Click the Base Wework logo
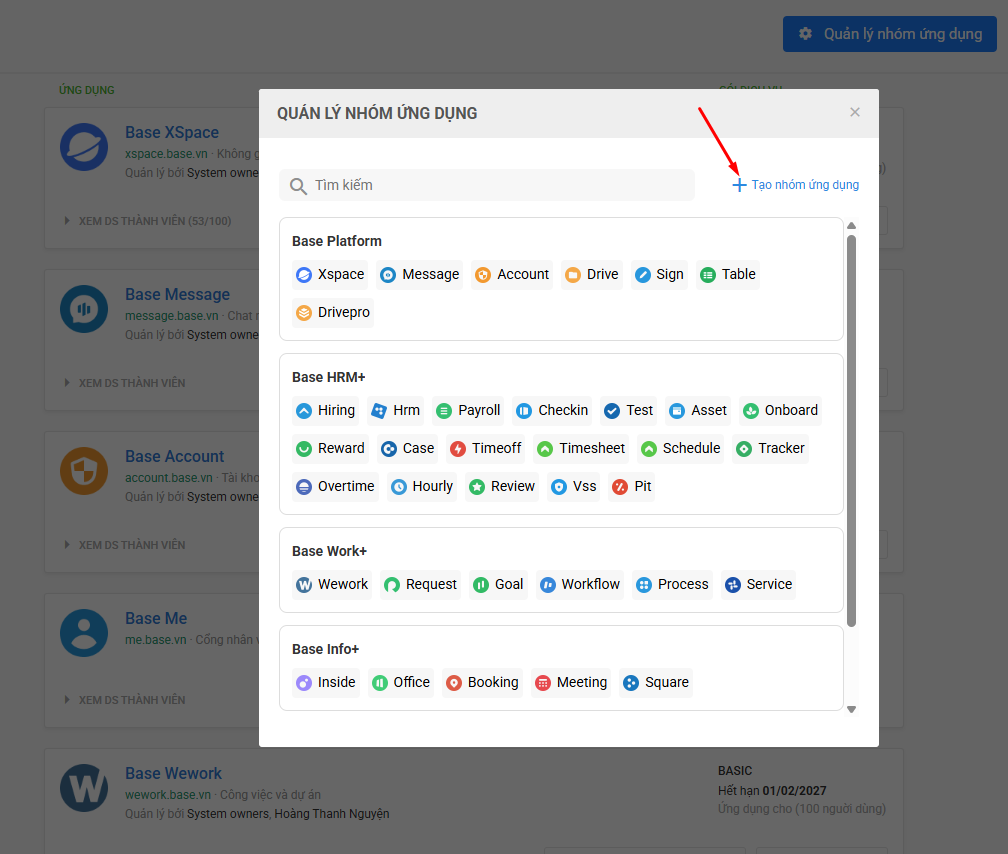This screenshot has width=1008, height=854. (84, 788)
